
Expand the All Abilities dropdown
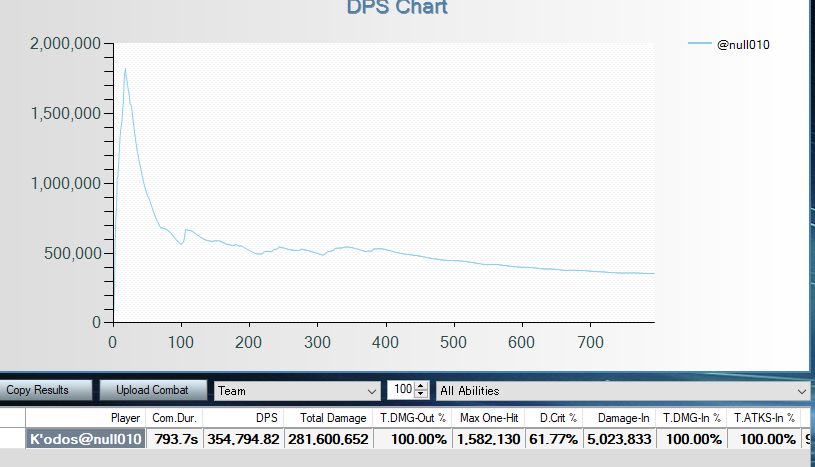coord(622,391)
